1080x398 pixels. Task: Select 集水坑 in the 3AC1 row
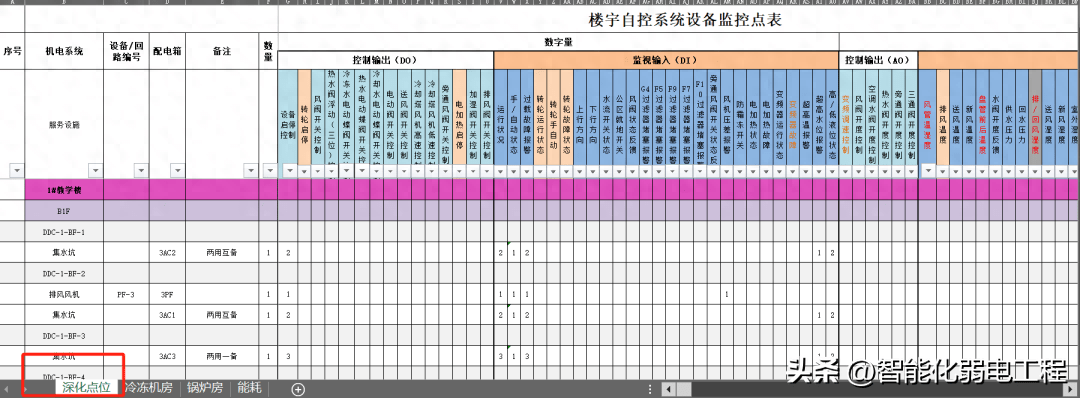[64, 315]
